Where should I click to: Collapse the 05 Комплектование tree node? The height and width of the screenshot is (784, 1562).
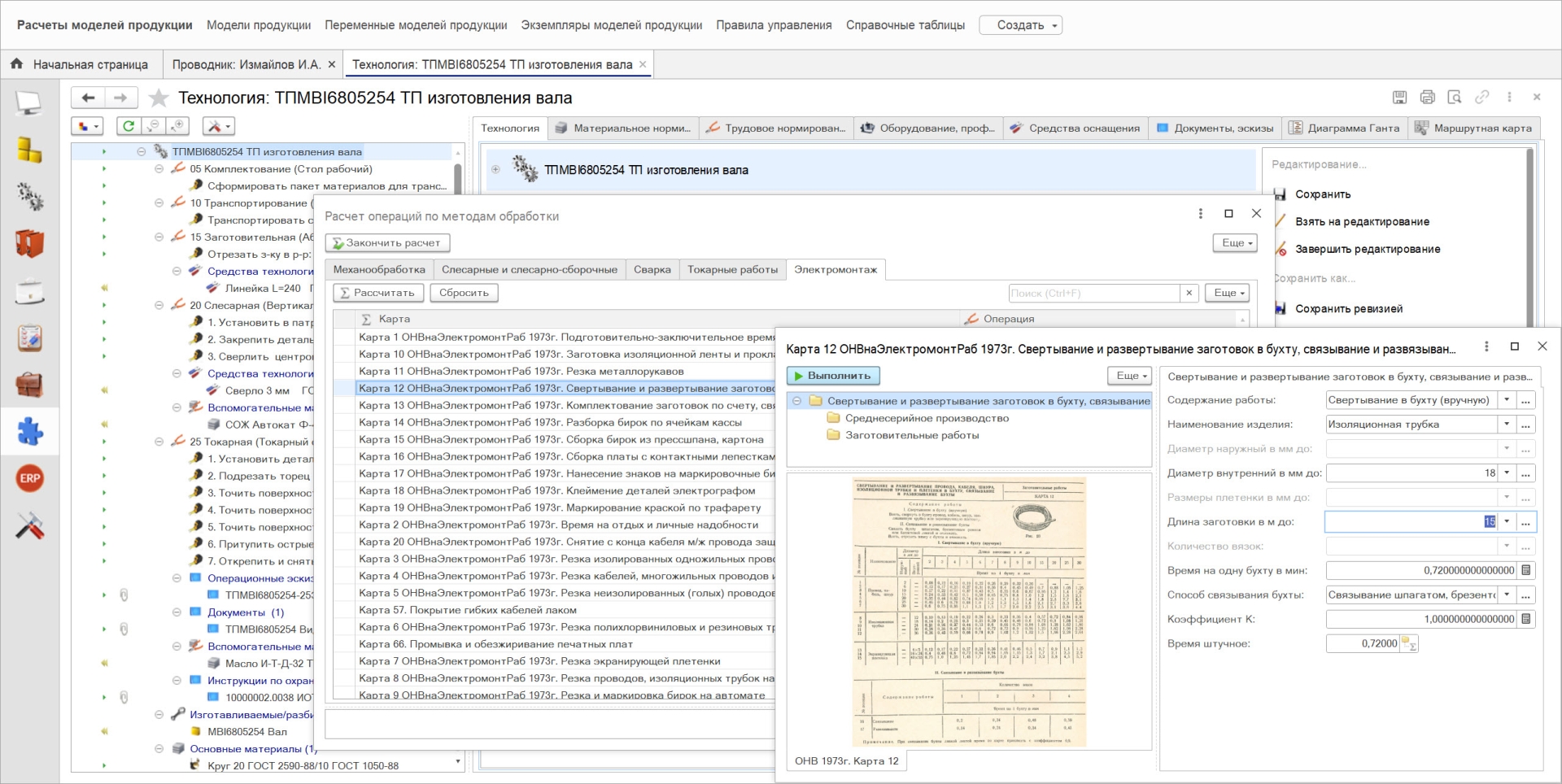tap(159, 169)
